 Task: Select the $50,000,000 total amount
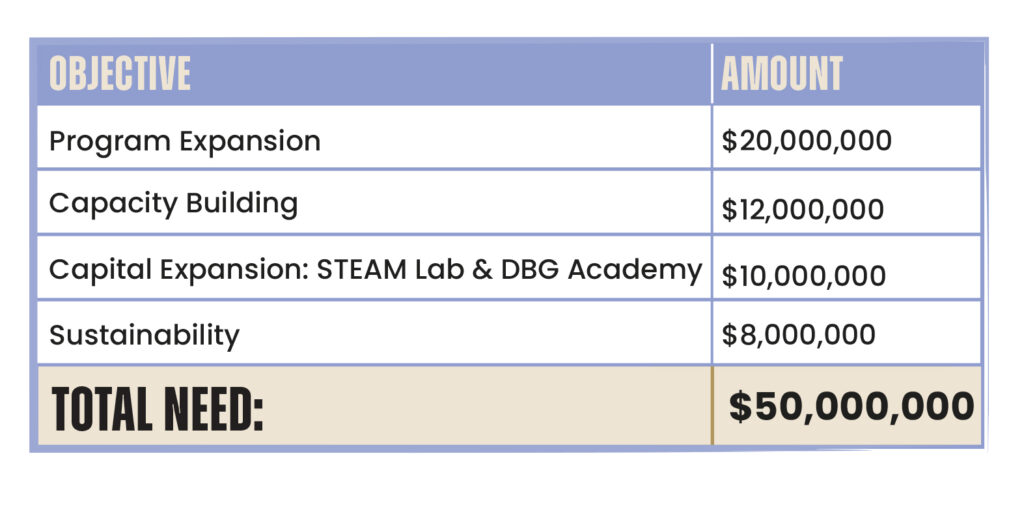point(851,406)
